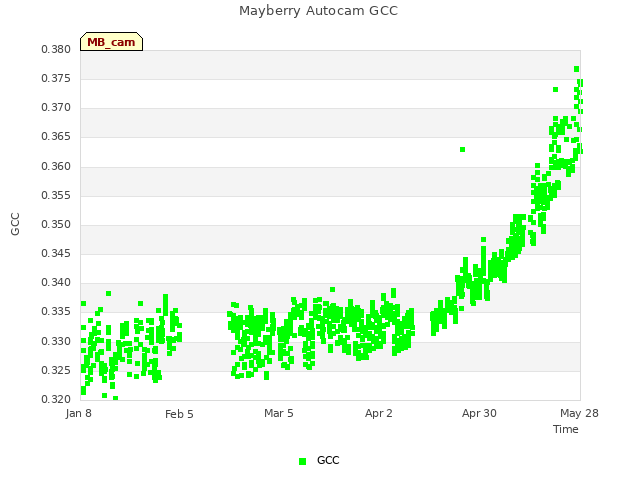Image resolution: width=640 pixels, height=480 pixels.
Task: Select the May 28 x-axis label
Action: [579, 413]
